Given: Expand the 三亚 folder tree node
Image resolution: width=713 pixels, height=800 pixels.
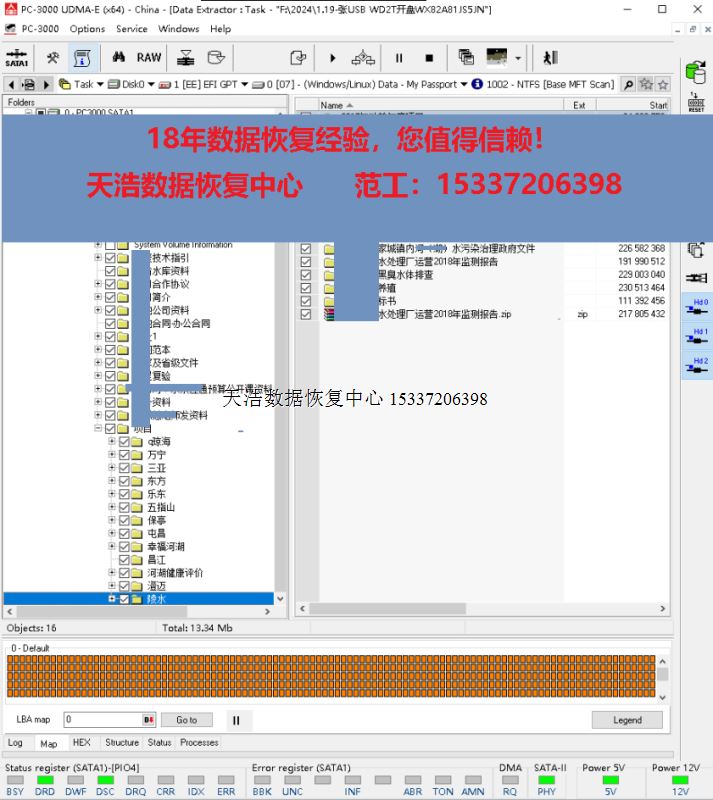Looking at the screenshot, I should pos(112,468).
